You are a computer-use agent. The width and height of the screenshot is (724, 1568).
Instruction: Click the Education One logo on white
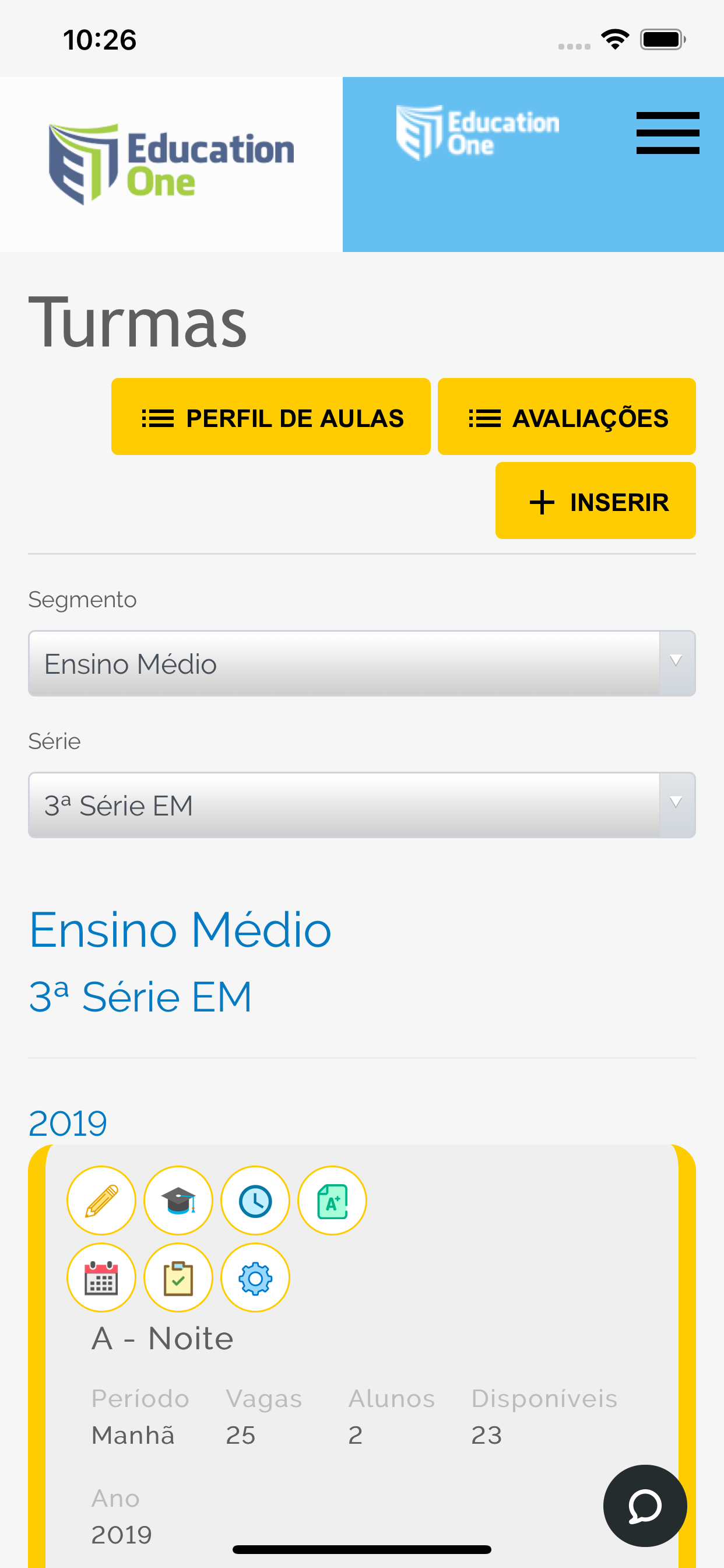(171, 164)
